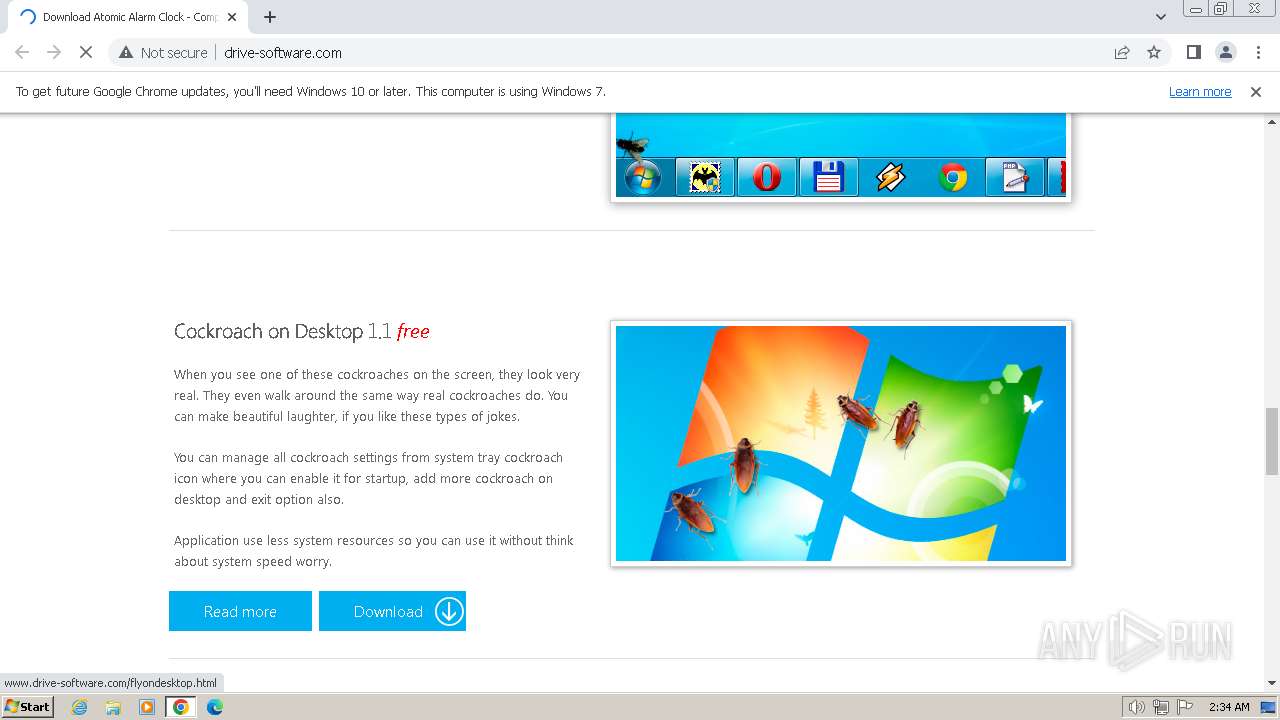Toggle Chrome side panel
This screenshot has width=1280, height=720.
tap(1194, 53)
